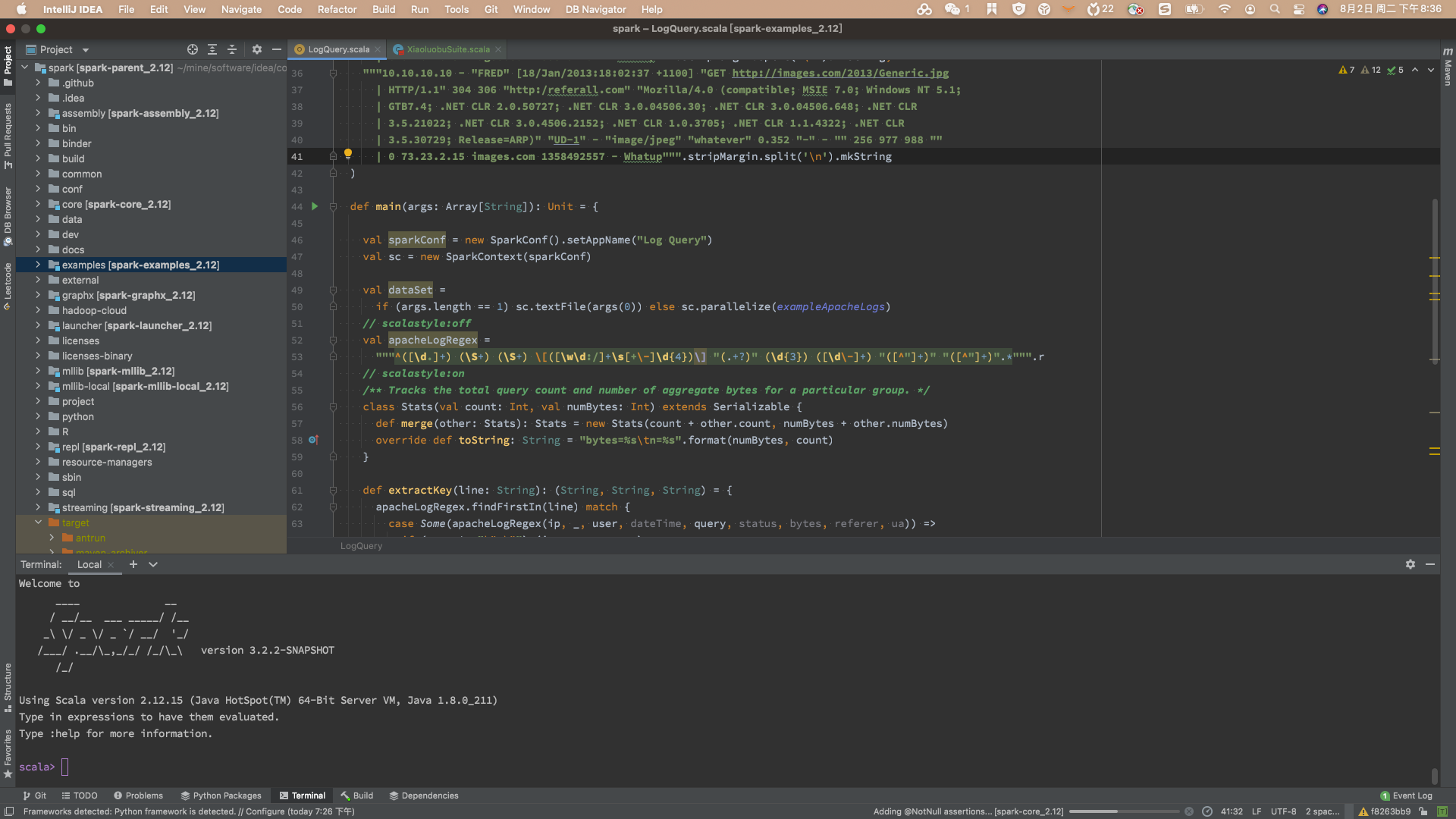Follow the images.com Generic.jpg URL link
This screenshot has height=819, width=1456.
coord(840,73)
